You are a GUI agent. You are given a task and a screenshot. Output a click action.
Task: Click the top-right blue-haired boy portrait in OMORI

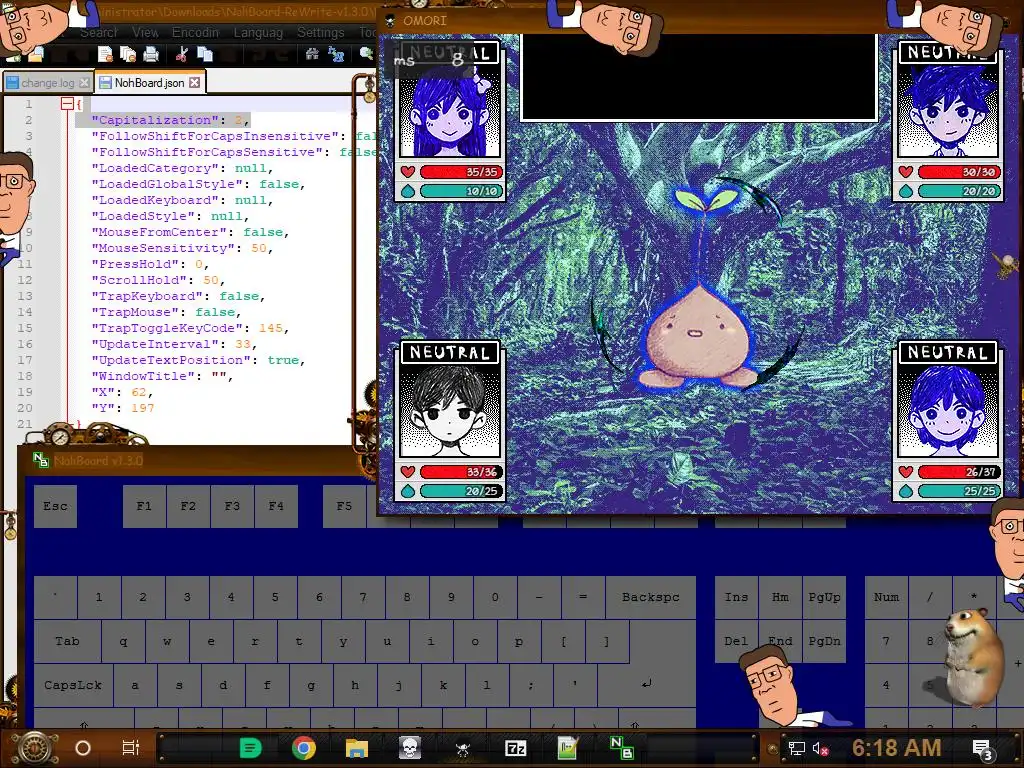coord(948,110)
